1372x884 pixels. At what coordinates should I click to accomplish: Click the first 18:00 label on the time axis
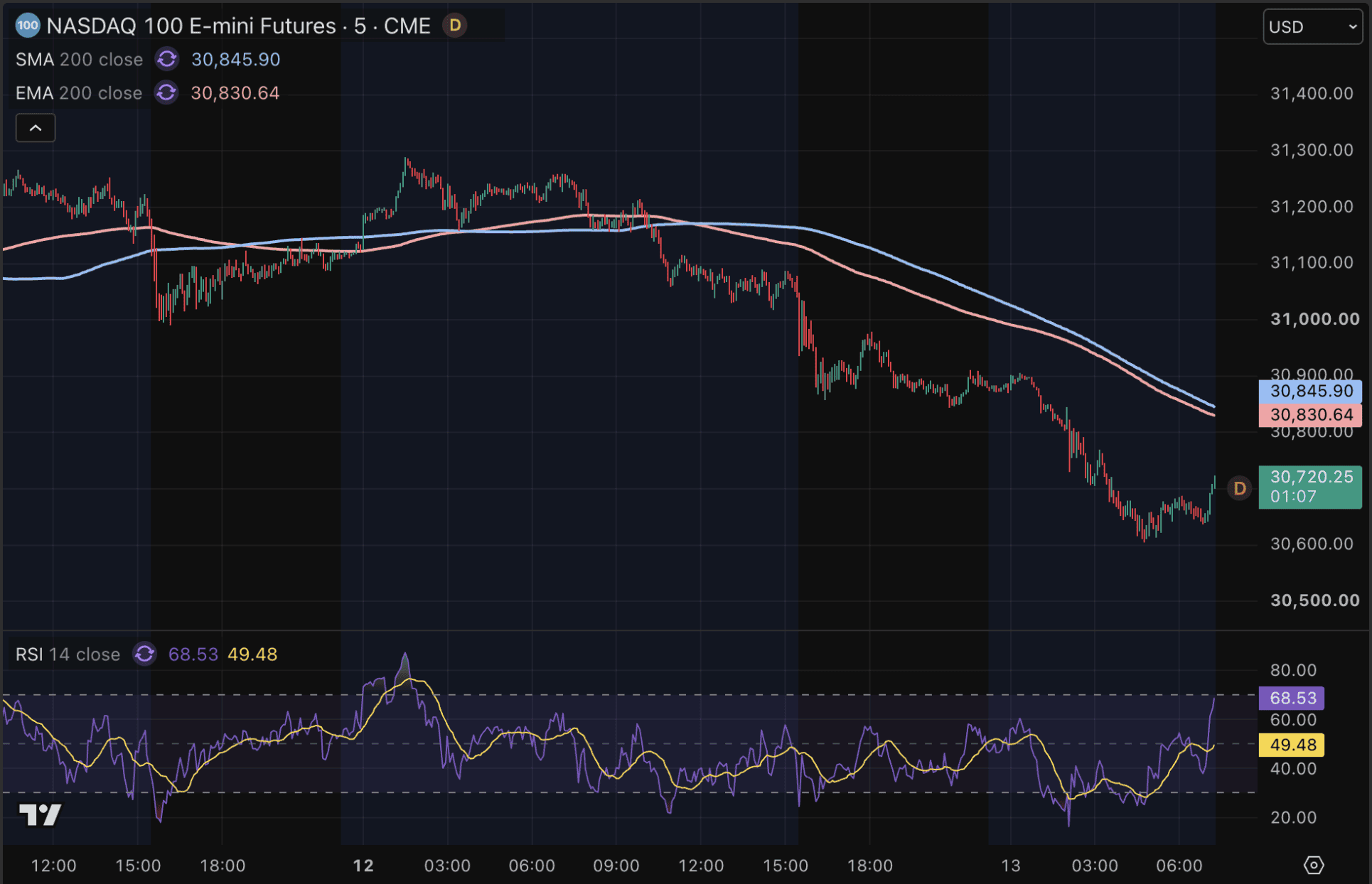tap(223, 866)
